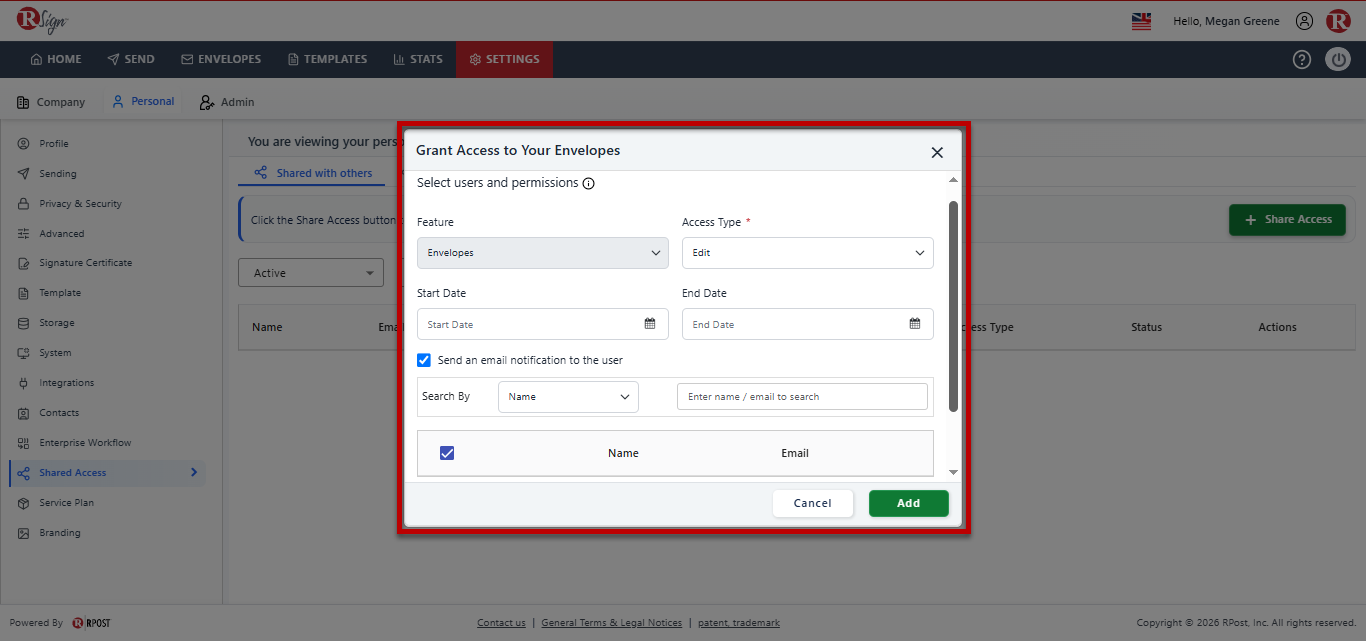
Task: Open the Start Date calendar icon
Action: [x=650, y=324]
